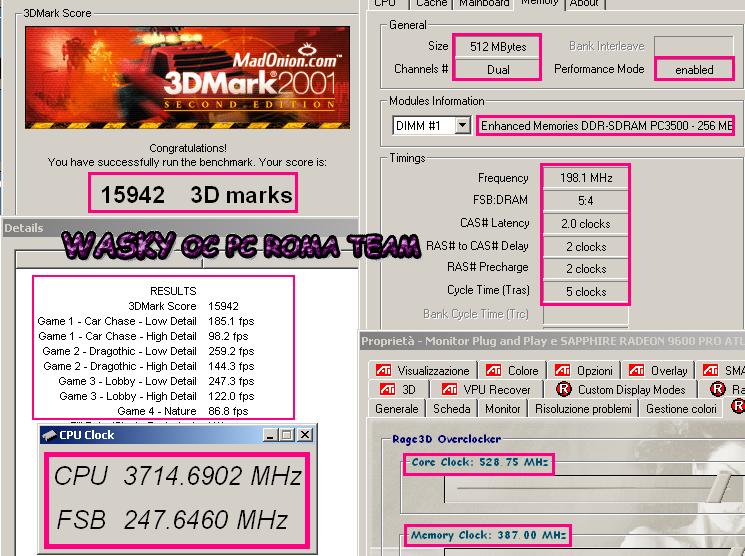745x556 pixels.
Task: Click Game 3 Lobby High Detail result
Action: click(x=157, y=396)
